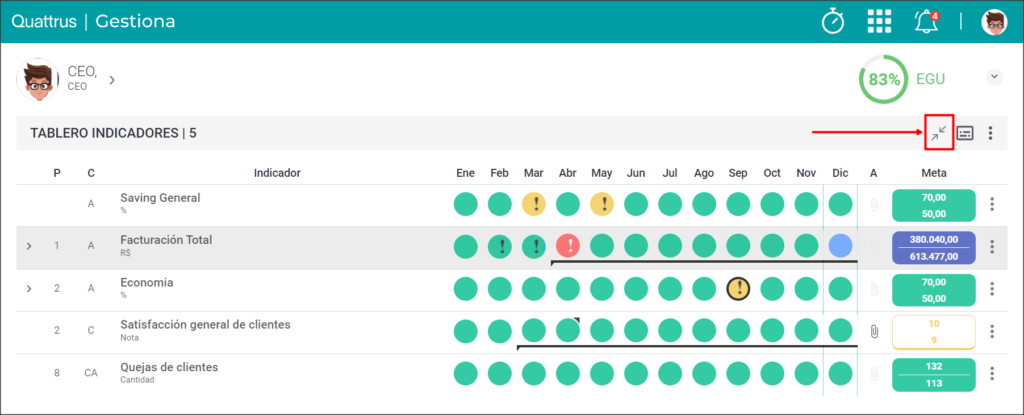Open the apps grid menu
The image size is (1024, 415).
879,22
